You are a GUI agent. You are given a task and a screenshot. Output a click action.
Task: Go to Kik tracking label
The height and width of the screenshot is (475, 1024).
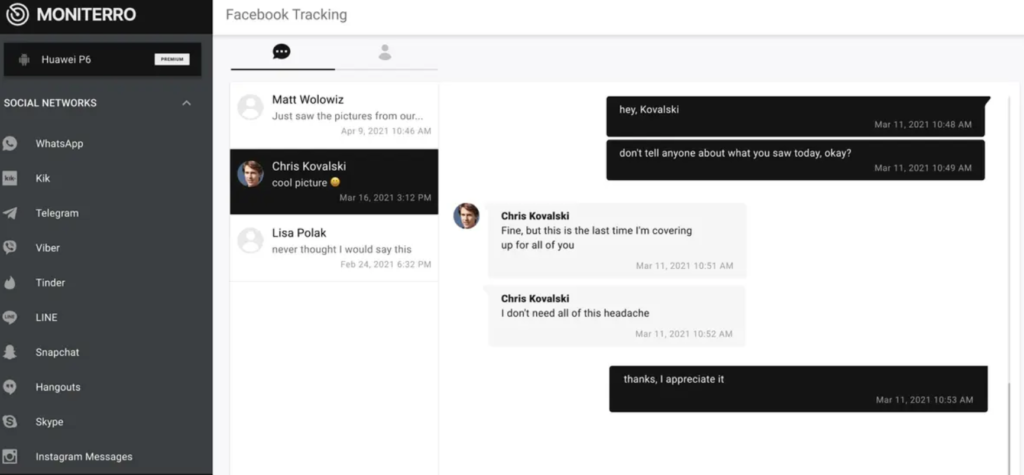(x=42, y=178)
